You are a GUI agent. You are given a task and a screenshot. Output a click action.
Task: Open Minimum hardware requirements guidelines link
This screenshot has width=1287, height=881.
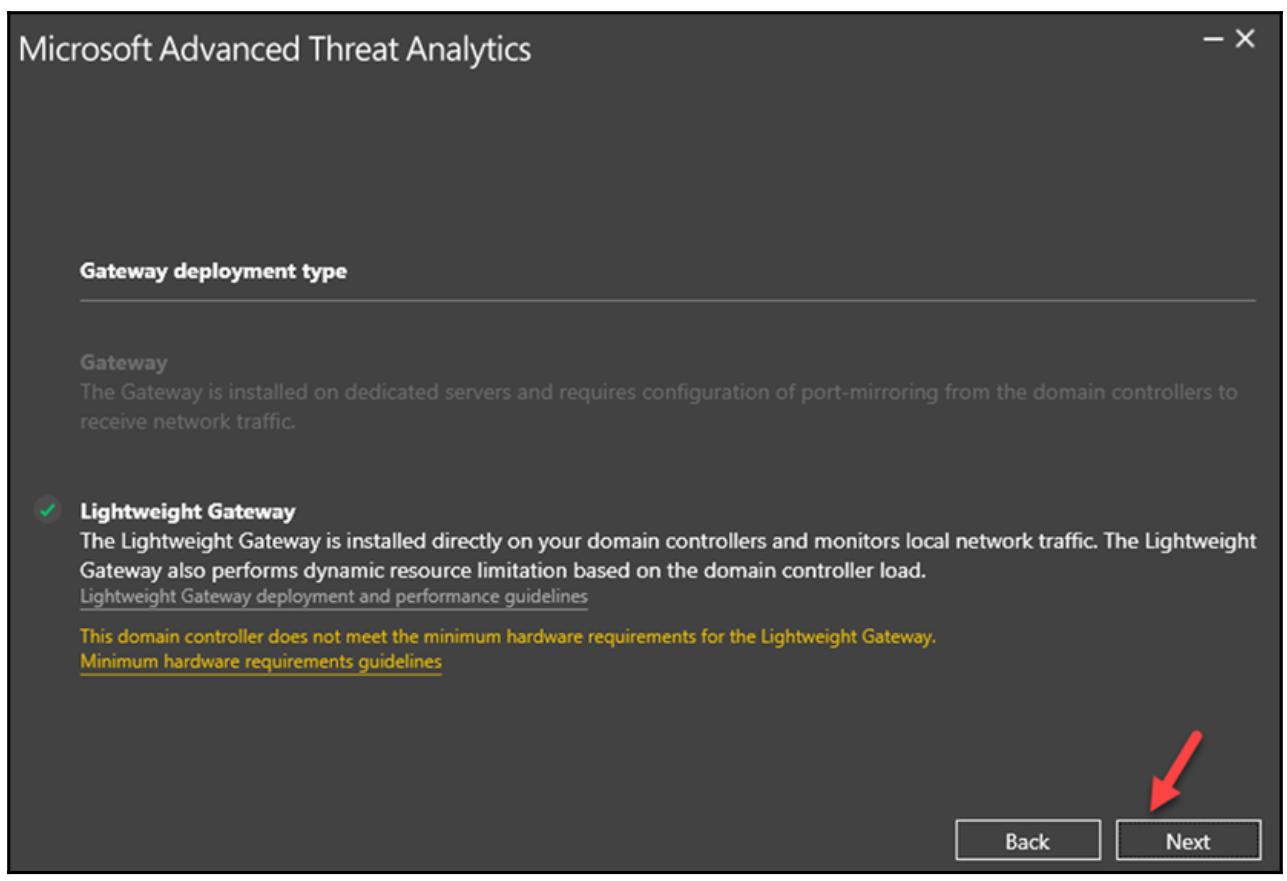pyautogui.click(x=260, y=662)
